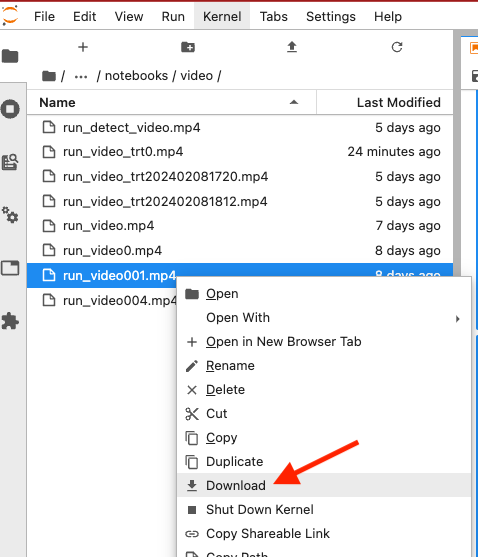Screen dimensions: 478x557
Task: Create a new folder with folder-plus icon
Action: [188, 47]
